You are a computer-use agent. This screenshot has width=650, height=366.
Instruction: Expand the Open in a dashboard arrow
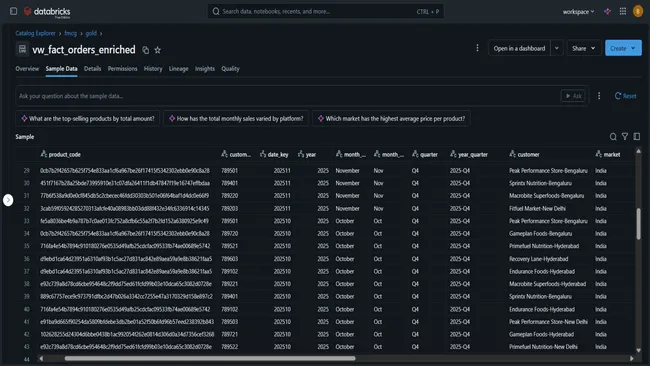click(557, 48)
